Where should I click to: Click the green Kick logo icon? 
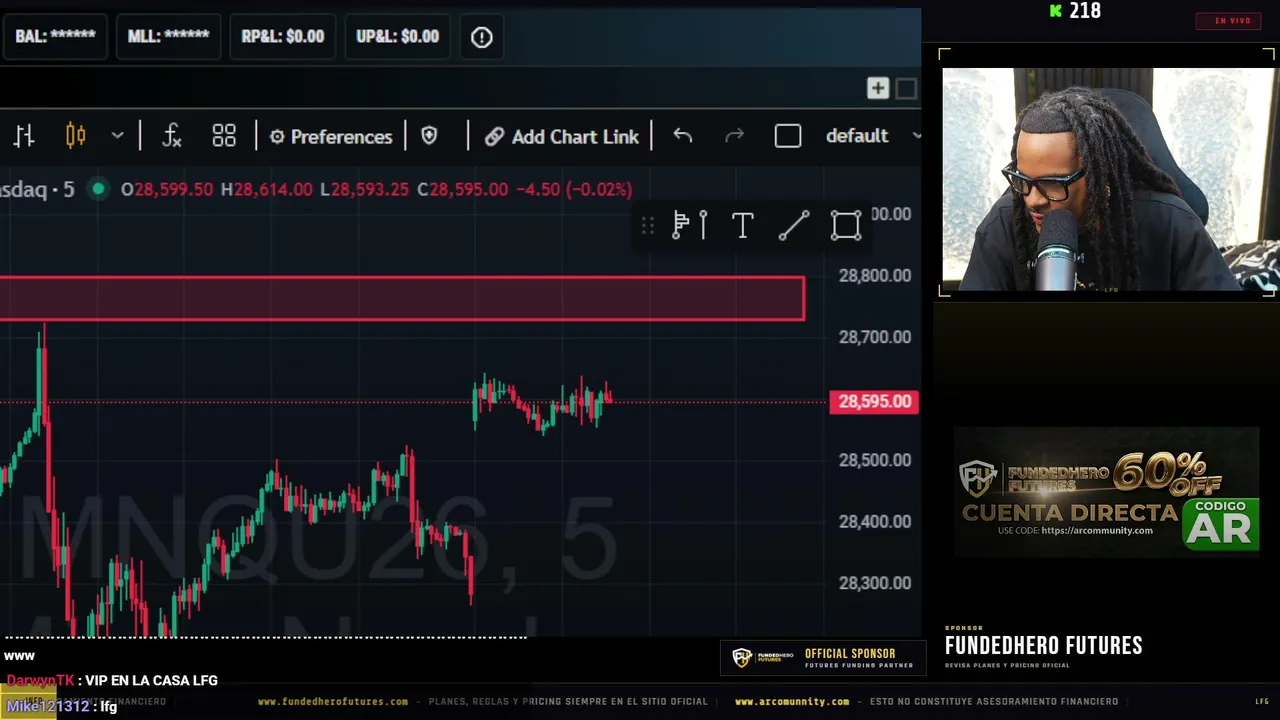[1056, 11]
